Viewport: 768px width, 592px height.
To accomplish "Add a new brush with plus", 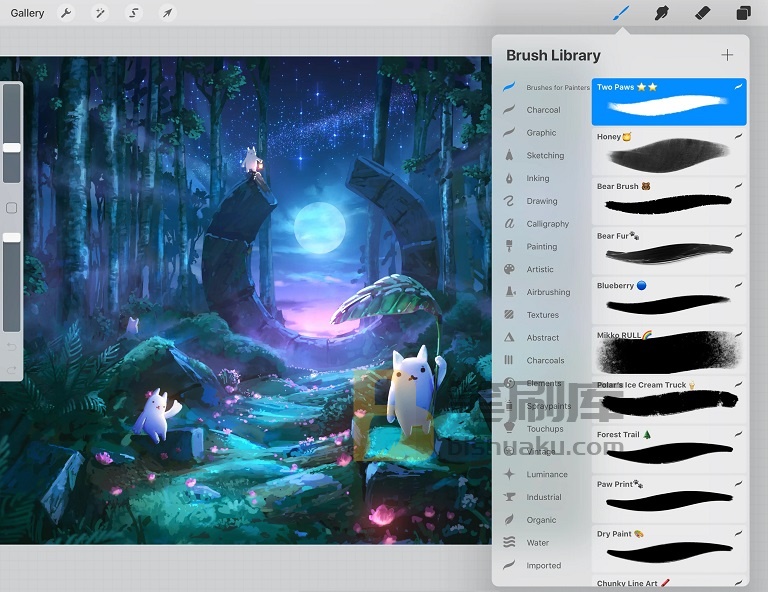I will (x=727, y=55).
